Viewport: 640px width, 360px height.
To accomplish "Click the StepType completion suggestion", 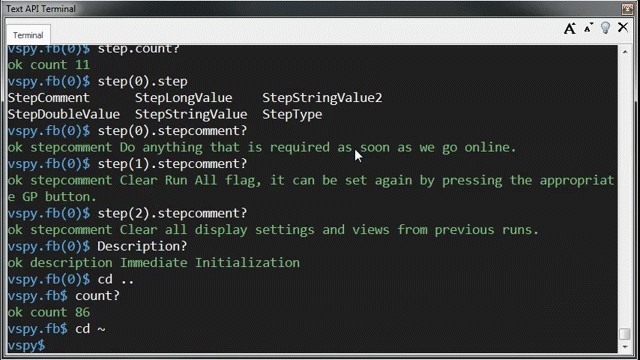I will pos(292,114).
